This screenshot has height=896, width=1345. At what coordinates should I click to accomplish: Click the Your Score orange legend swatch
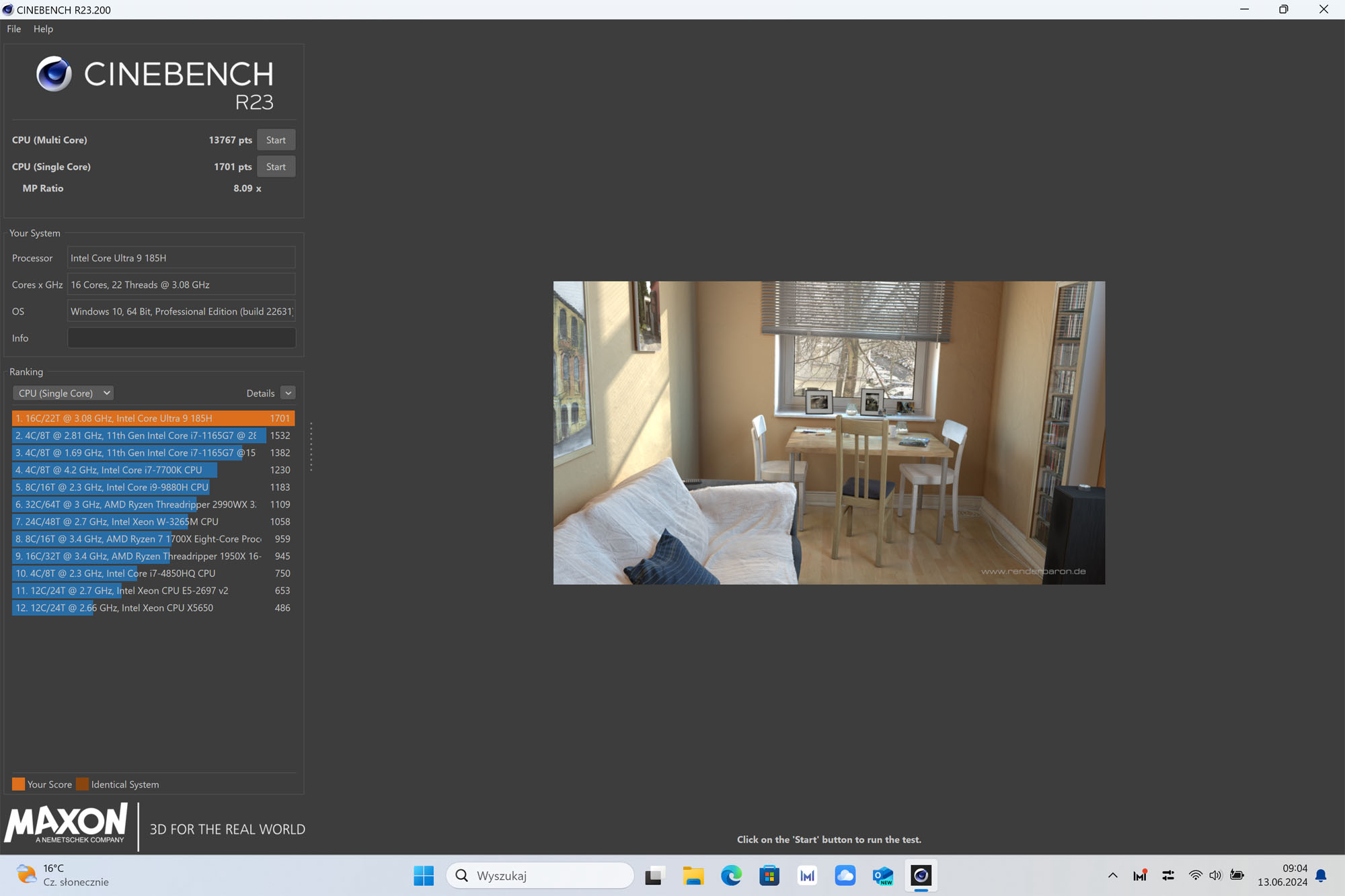(x=18, y=784)
